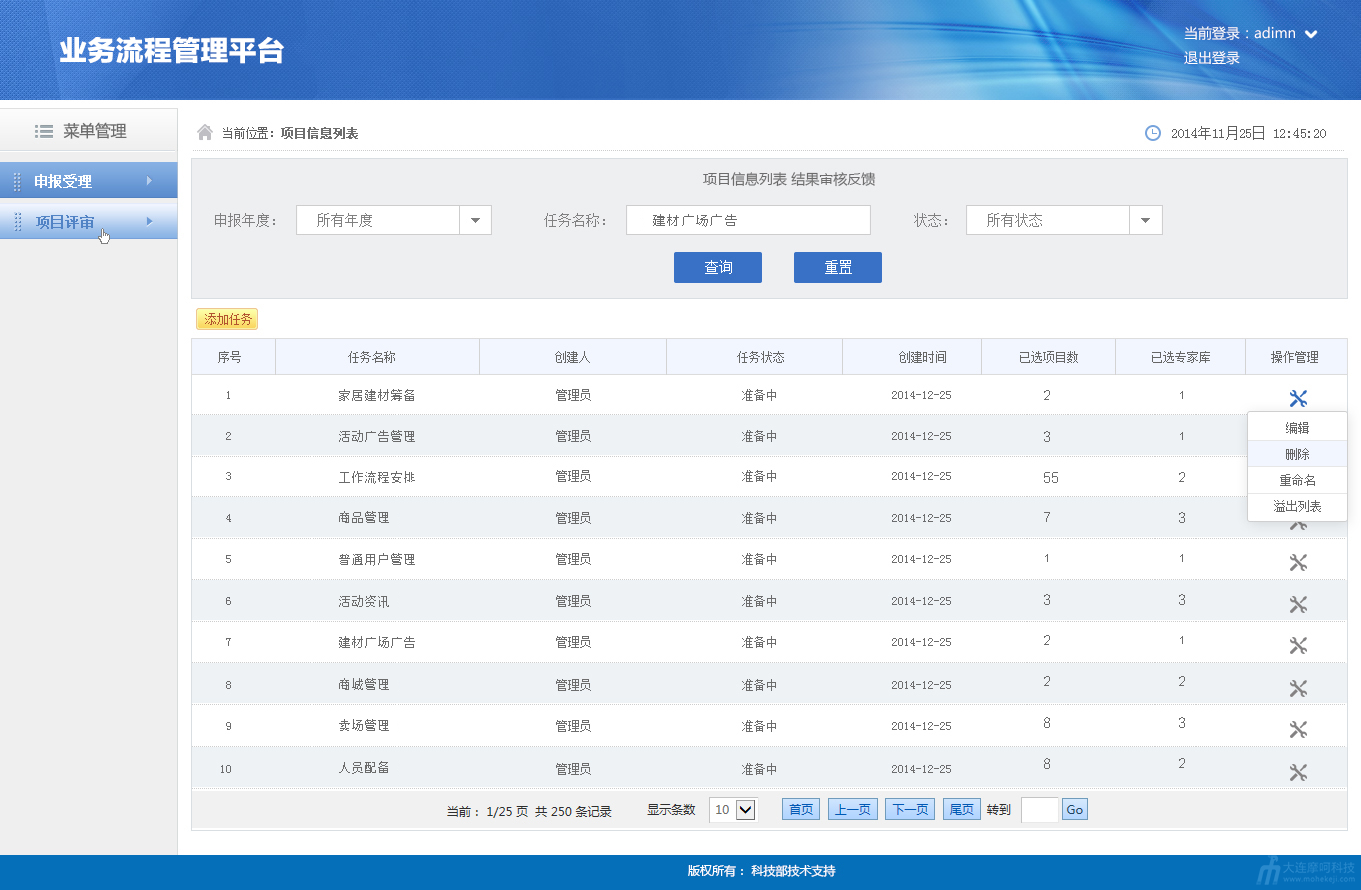The width and height of the screenshot is (1361, 890).
Task: Click the 菜单管理 list icon
Action: point(44,131)
